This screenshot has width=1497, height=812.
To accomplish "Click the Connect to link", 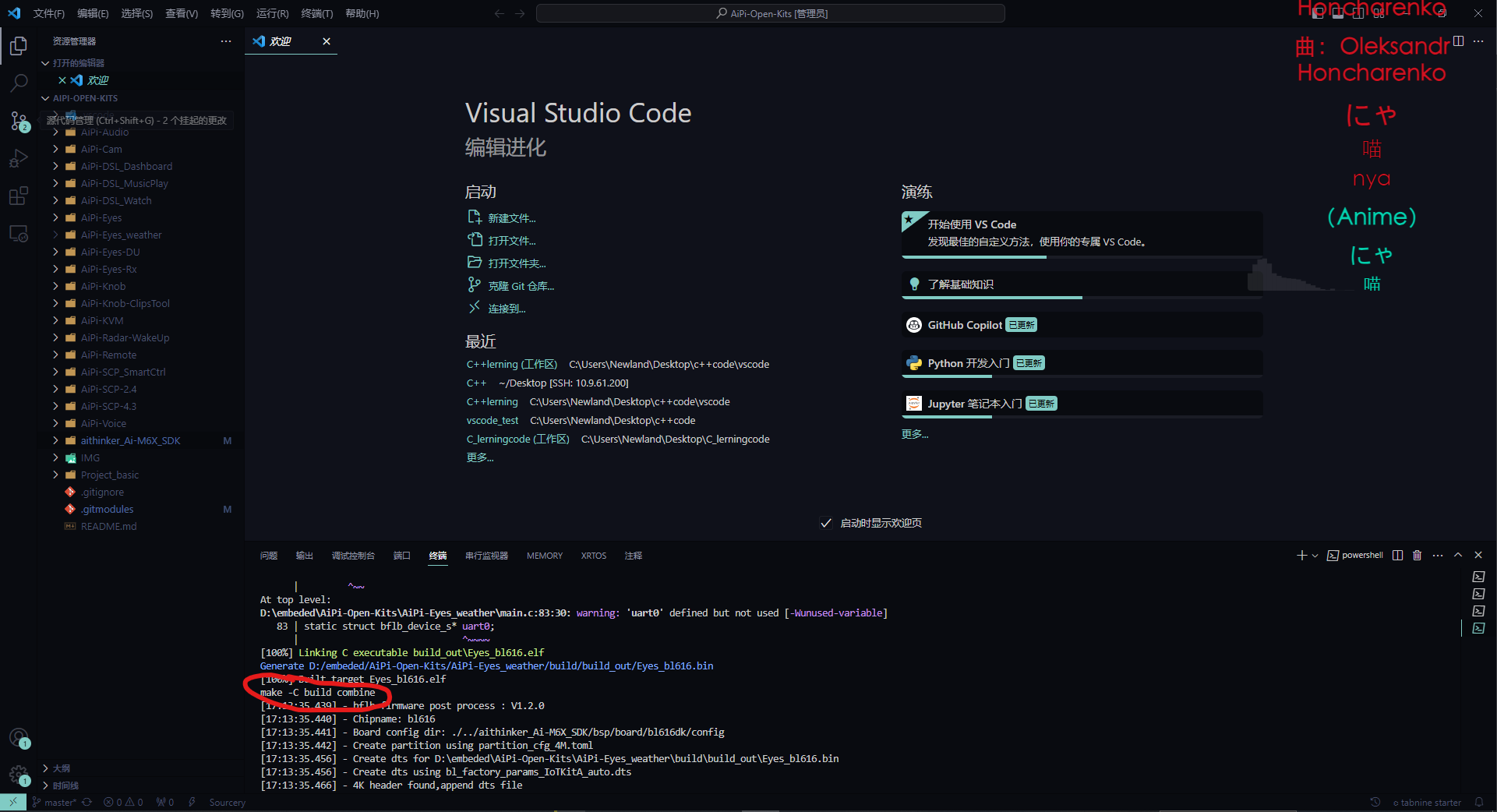I will tap(496, 309).
